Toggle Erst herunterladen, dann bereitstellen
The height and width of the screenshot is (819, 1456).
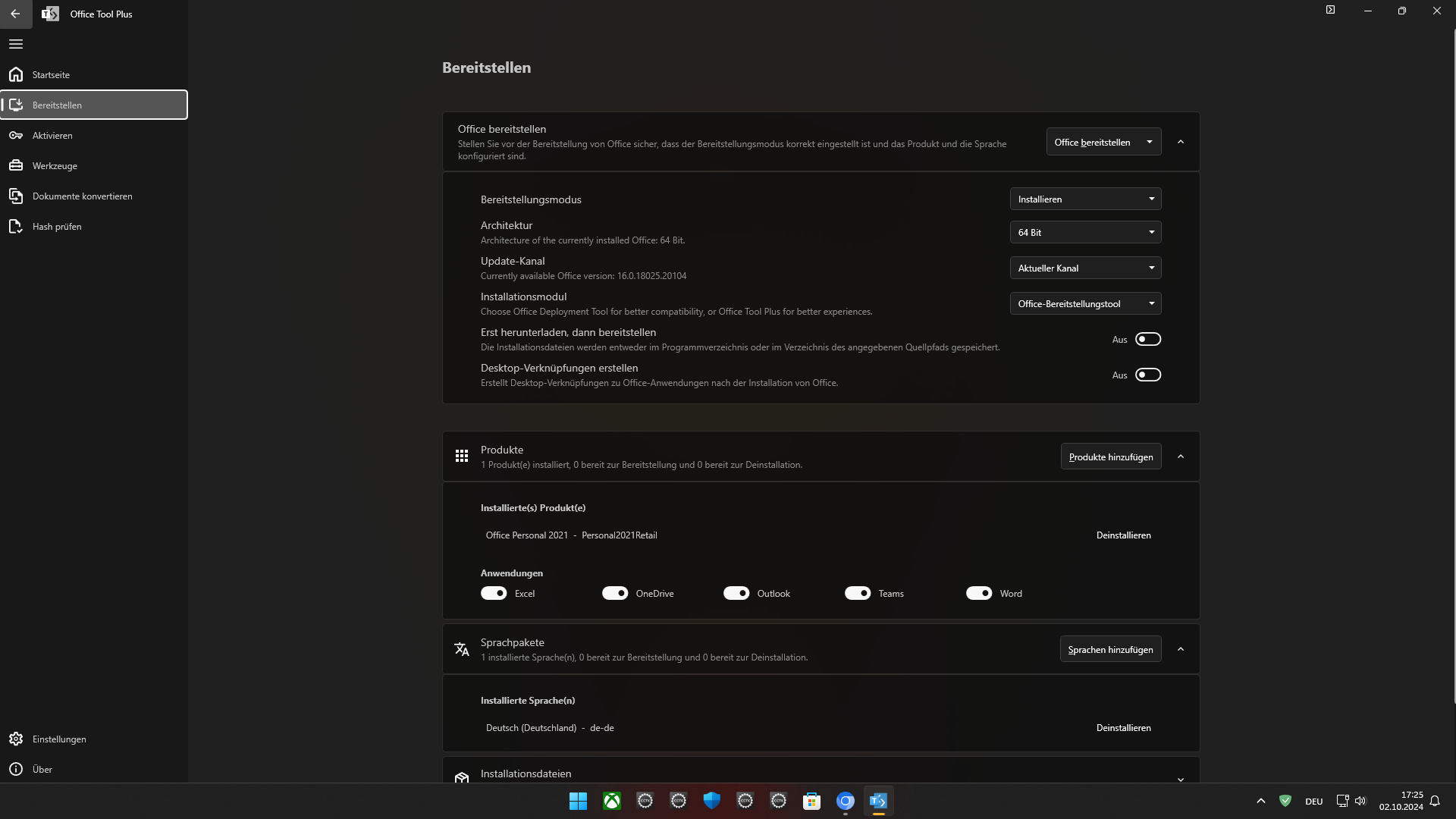[x=1148, y=339]
